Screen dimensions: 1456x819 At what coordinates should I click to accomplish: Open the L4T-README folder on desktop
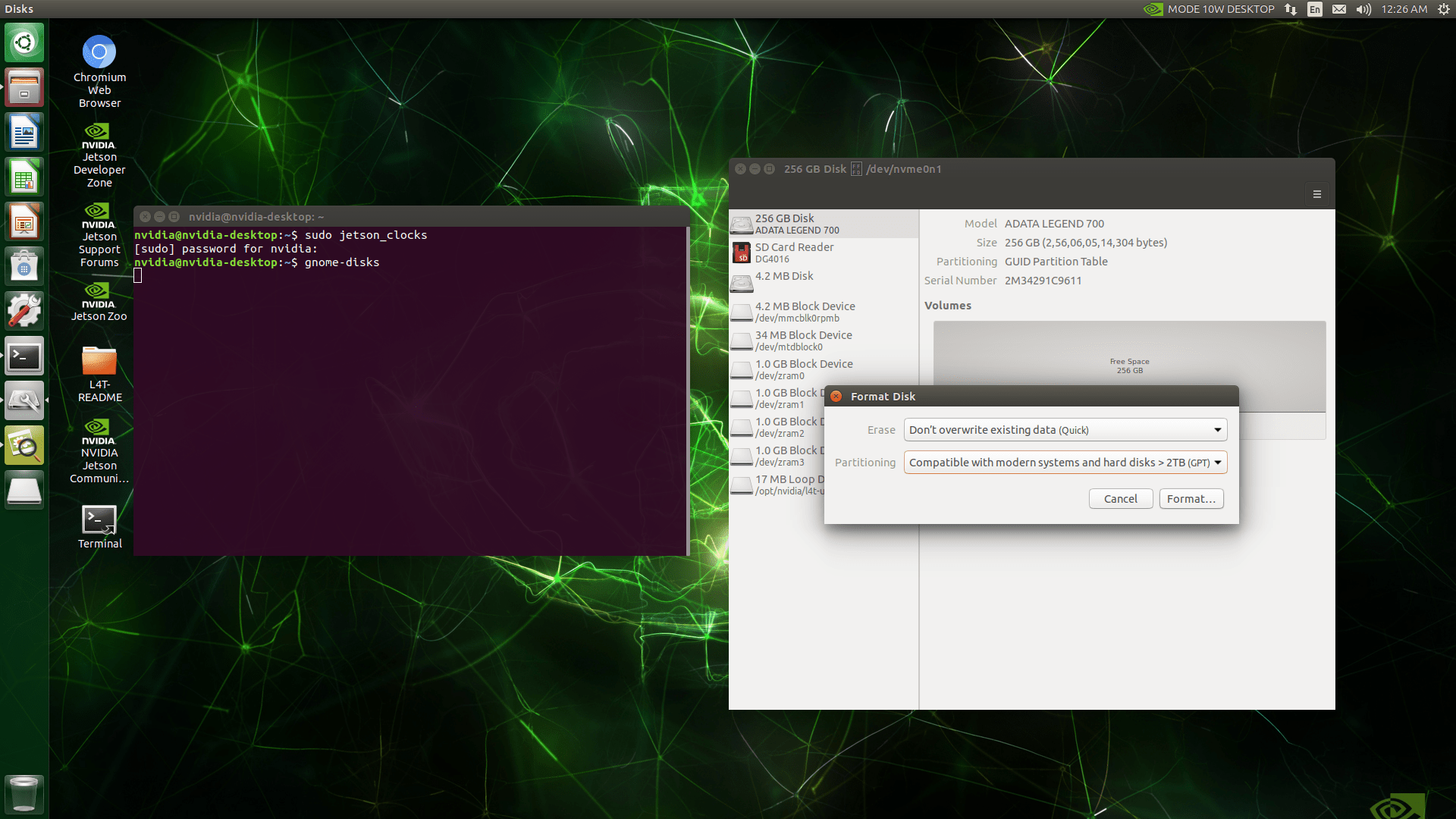99,362
